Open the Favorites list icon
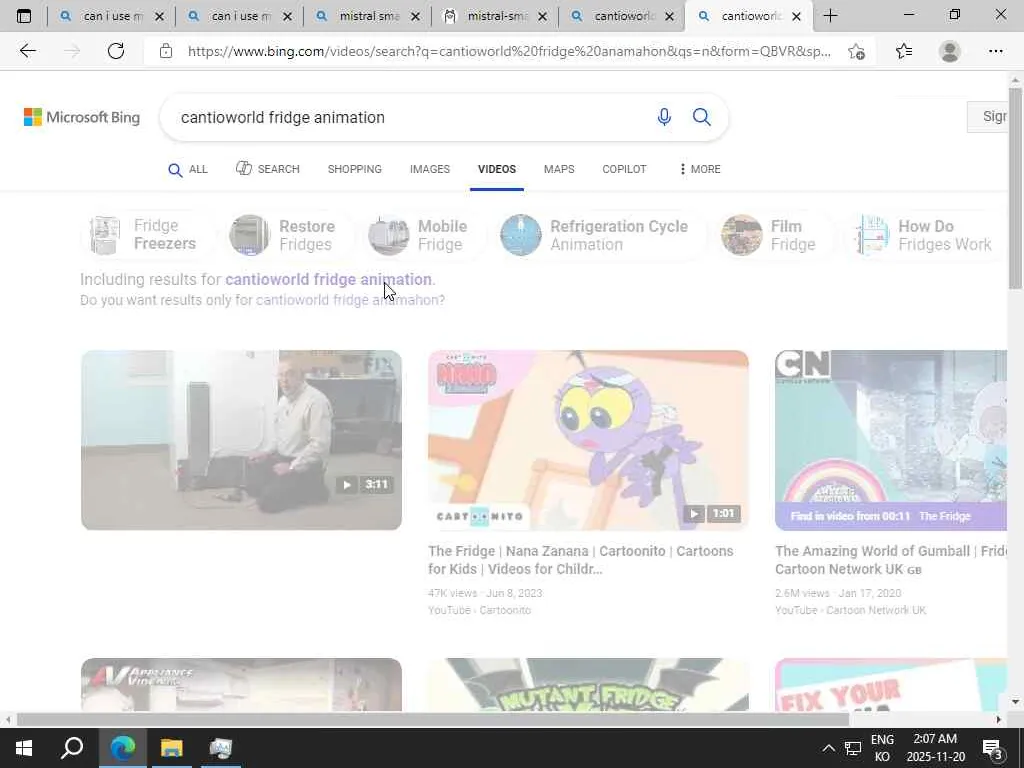1024x768 pixels. click(x=904, y=51)
